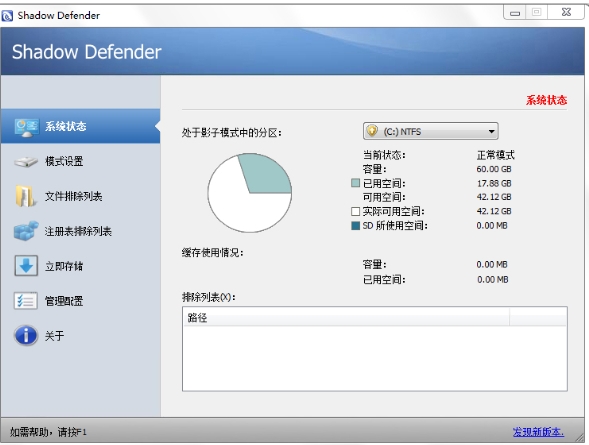The height and width of the screenshot is (445, 589).
Task: Click the 注册表排除列表 cubes icon
Action: pos(26,231)
